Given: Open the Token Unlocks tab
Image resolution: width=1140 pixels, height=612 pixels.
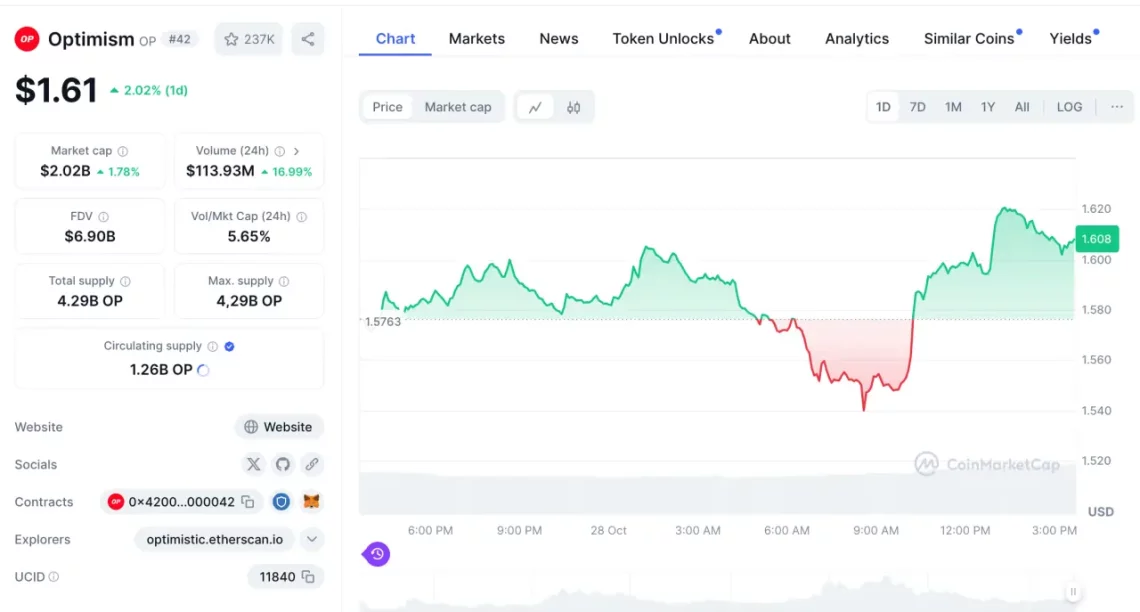Looking at the screenshot, I should click(x=663, y=38).
